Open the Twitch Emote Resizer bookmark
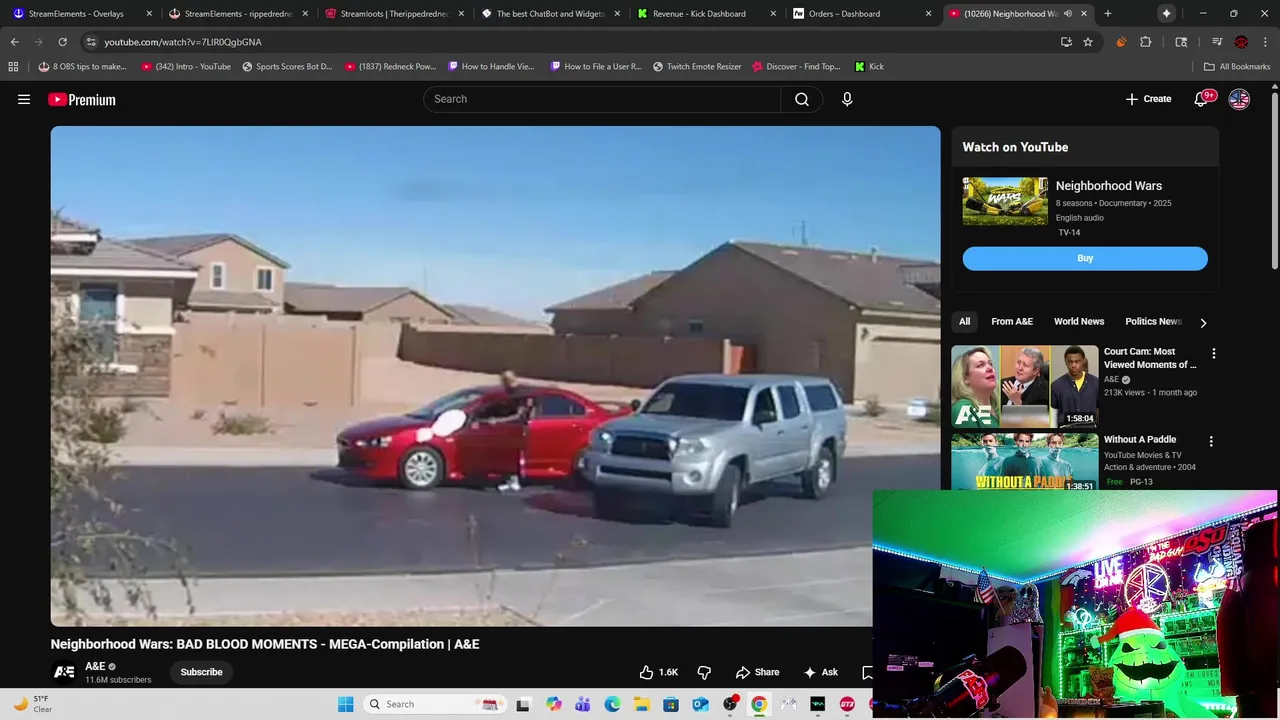The image size is (1280, 720). [697, 66]
